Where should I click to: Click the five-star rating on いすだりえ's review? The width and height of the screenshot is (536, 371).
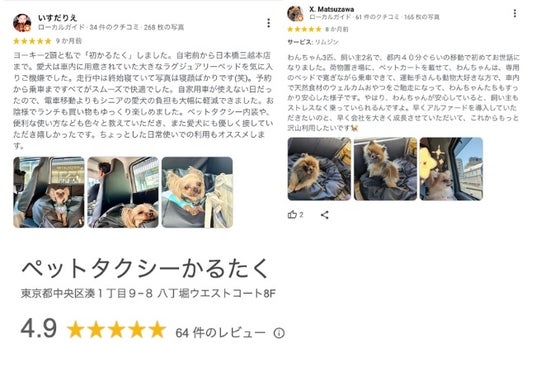[32, 41]
